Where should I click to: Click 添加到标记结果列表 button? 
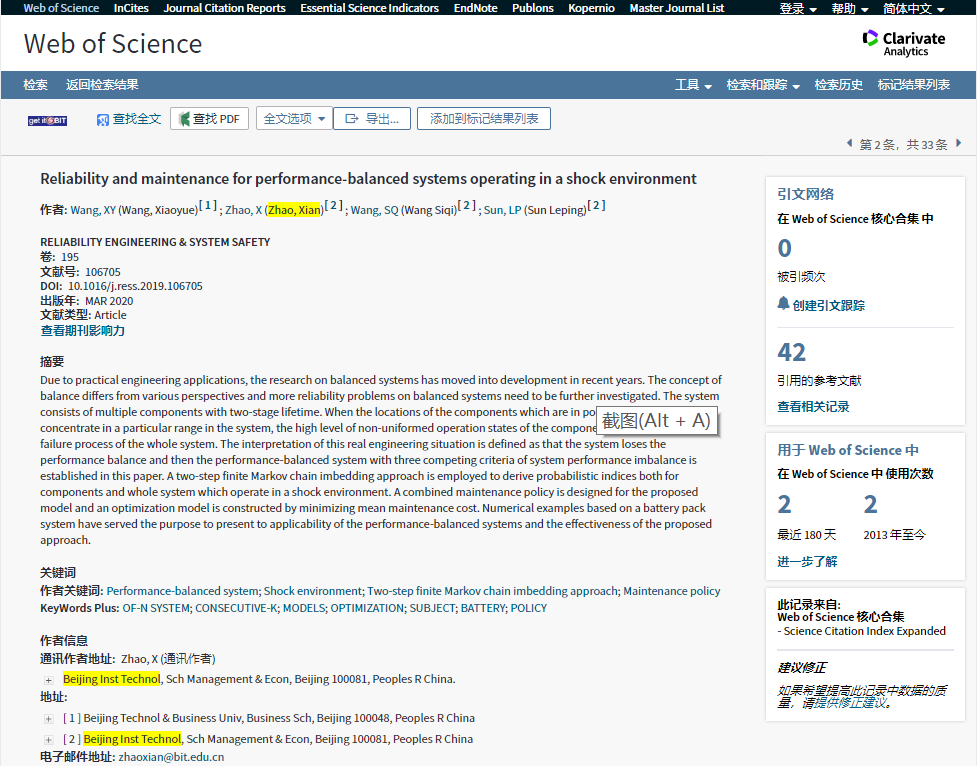484,118
